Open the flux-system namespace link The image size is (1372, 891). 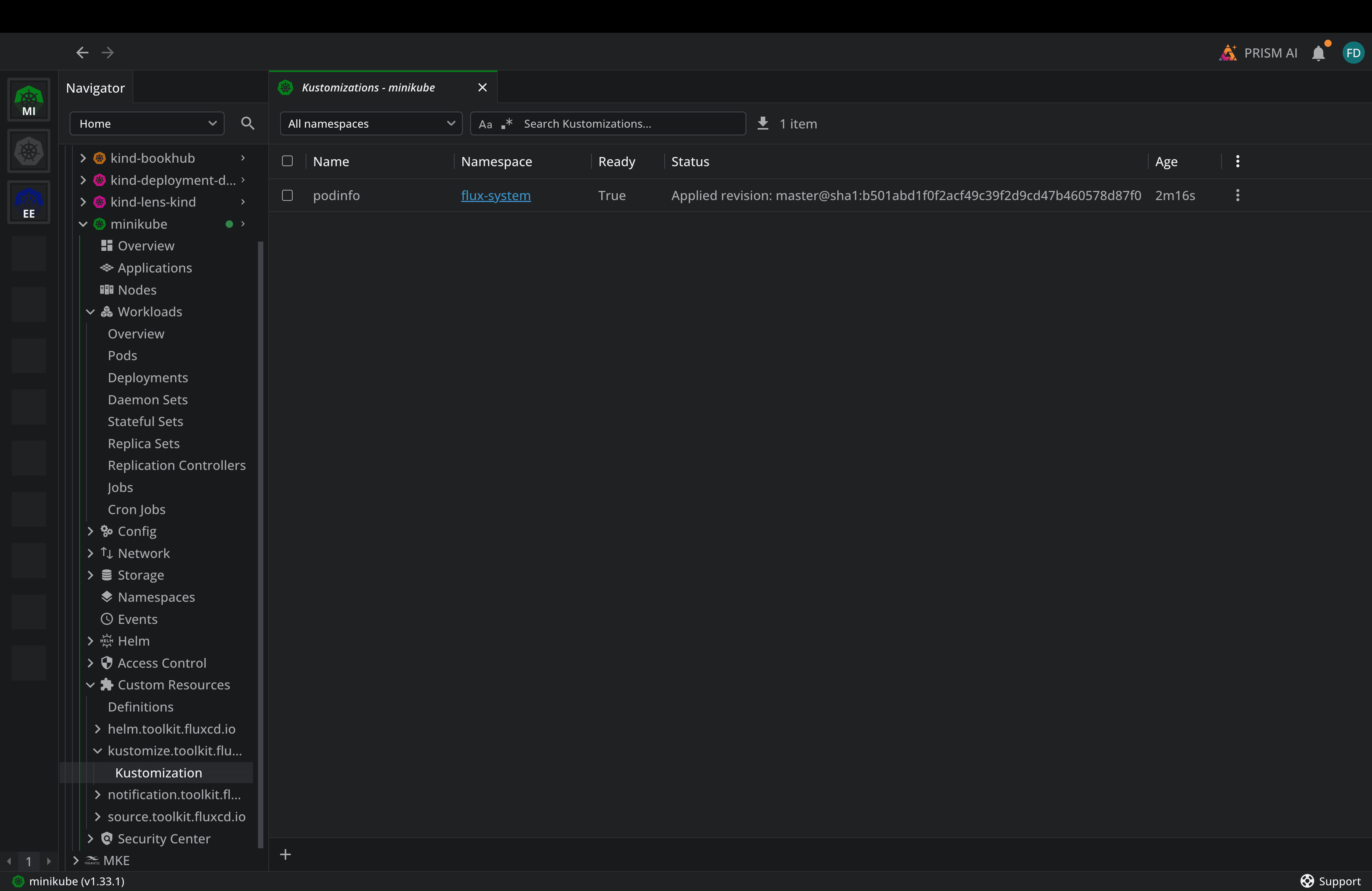click(x=495, y=196)
